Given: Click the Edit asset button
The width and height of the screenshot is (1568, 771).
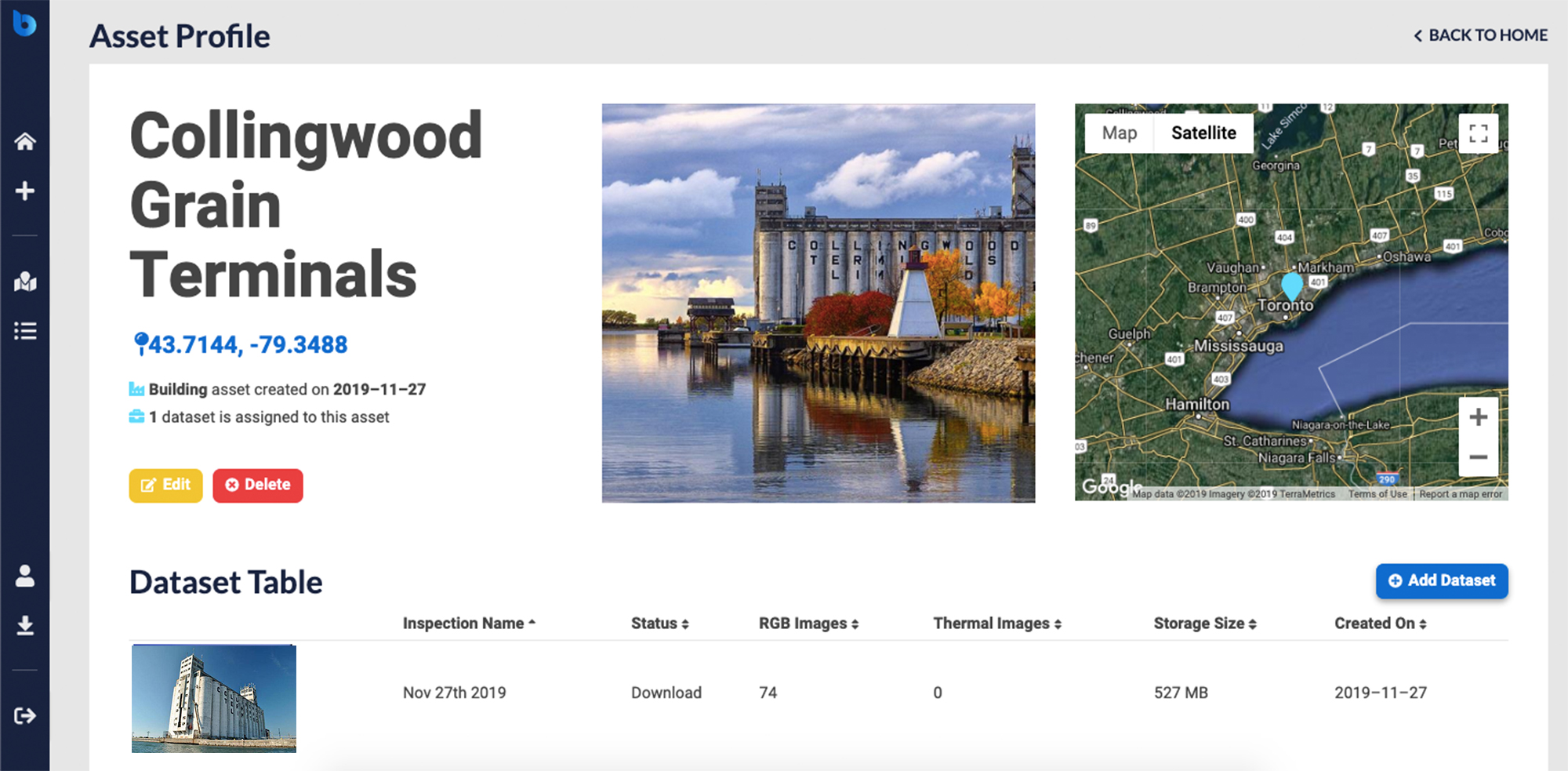Looking at the screenshot, I should tap(165, 486).
